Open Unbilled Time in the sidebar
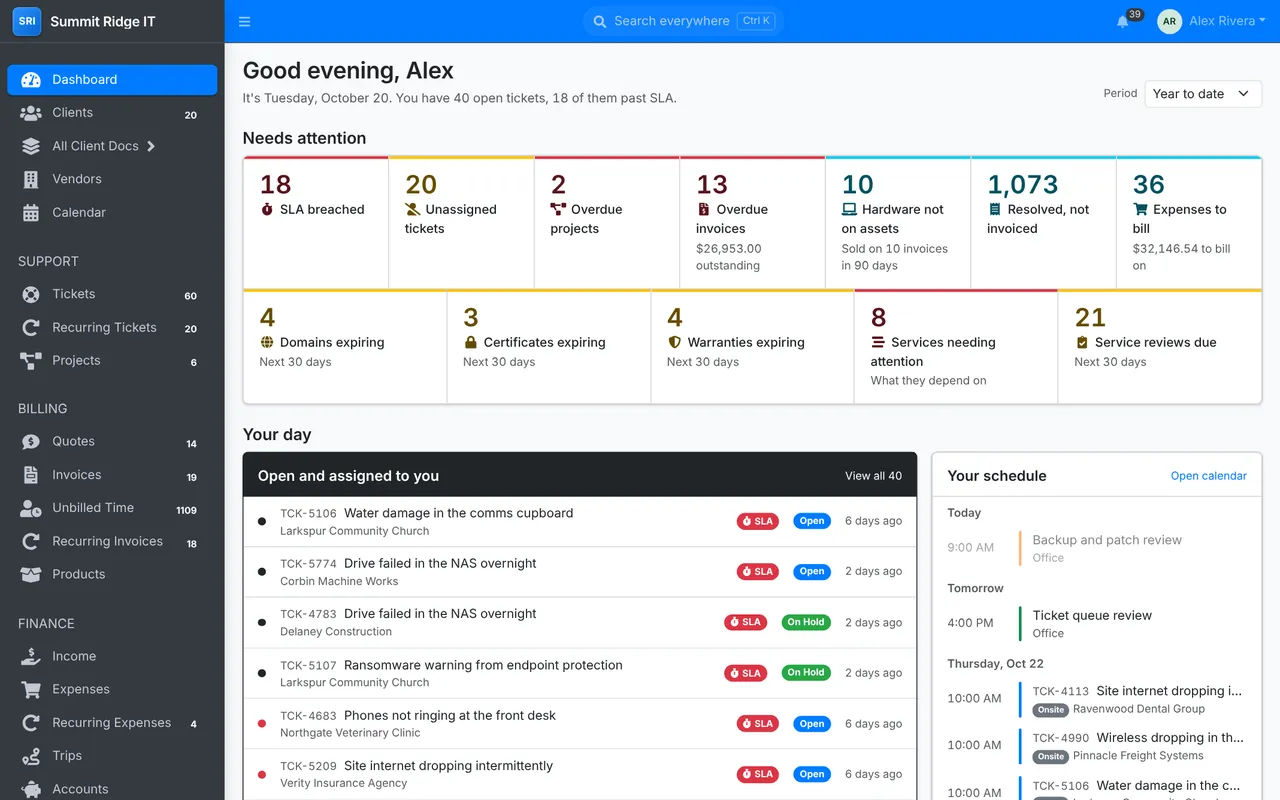The height and width of the screenshot is (800, 1280). [112, 508]
